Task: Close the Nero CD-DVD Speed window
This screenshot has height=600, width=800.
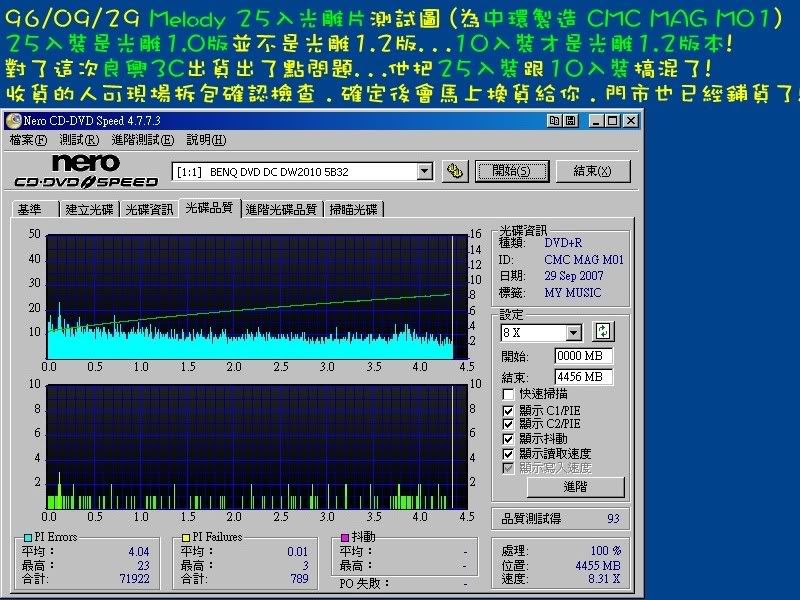Action: pos(631,121)
